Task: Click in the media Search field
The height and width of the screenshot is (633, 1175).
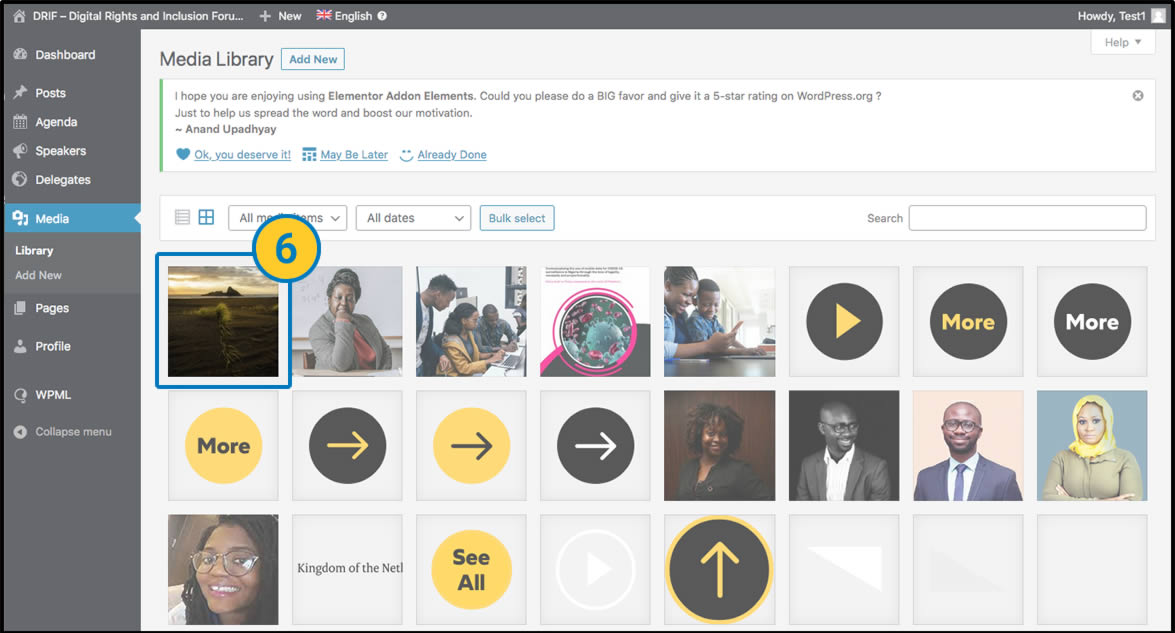Action: (x=1026, y=218)
